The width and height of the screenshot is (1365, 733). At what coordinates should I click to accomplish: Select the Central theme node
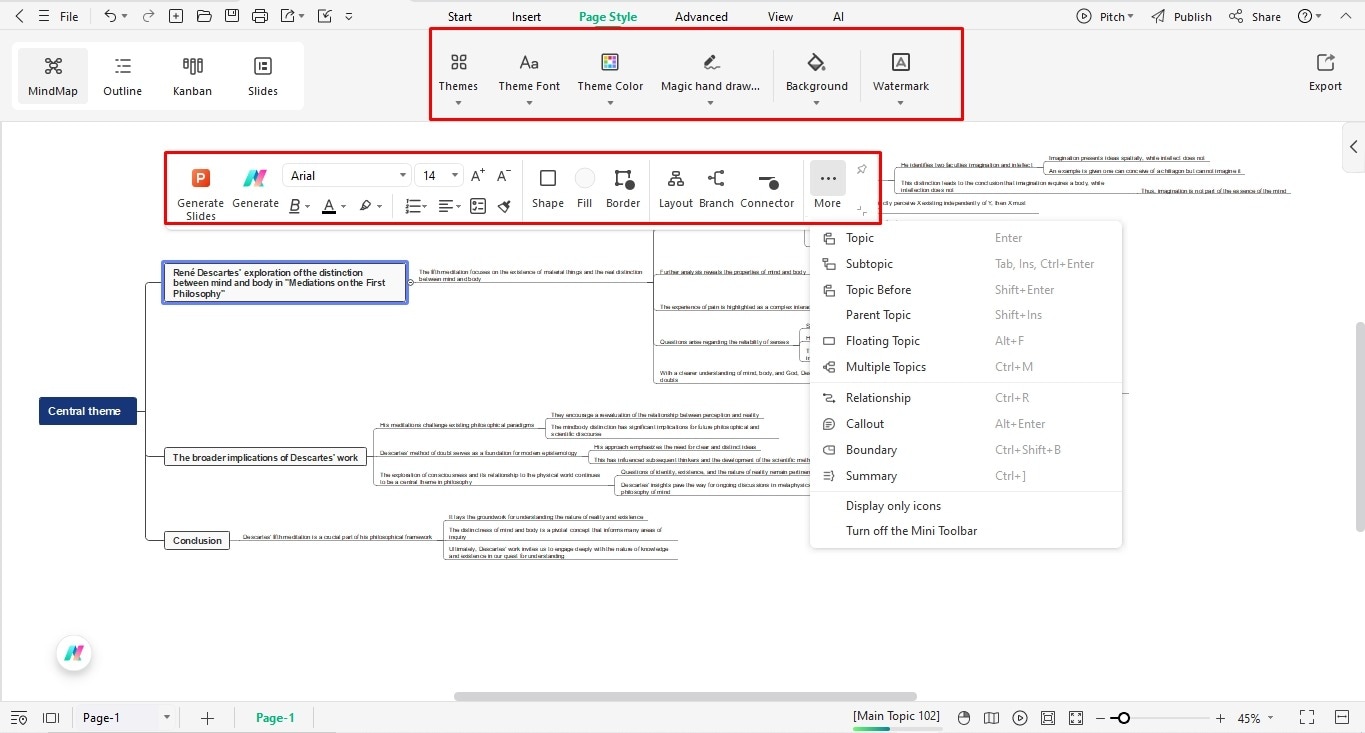[88, 411]
